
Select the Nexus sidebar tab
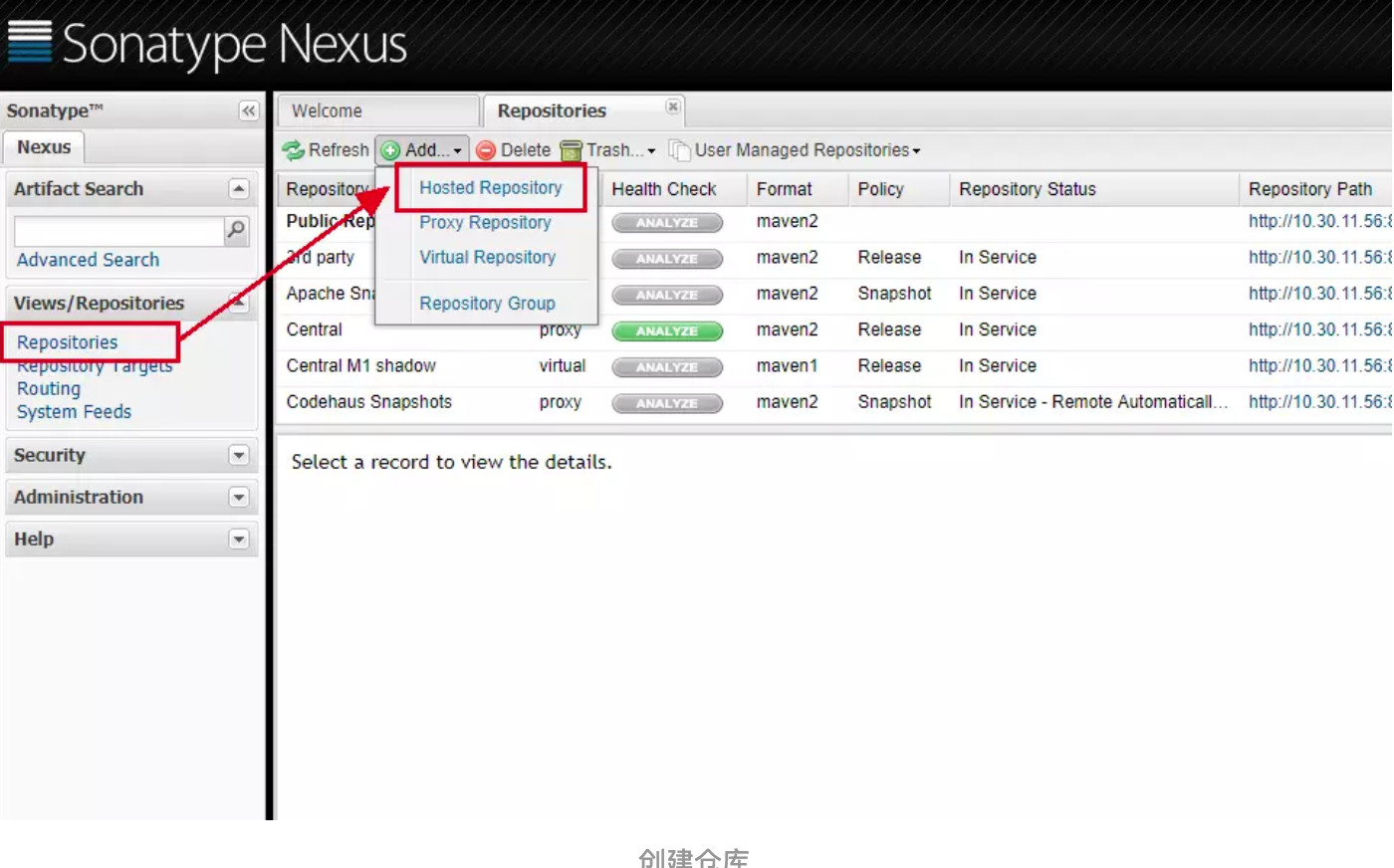pos(44,147)
